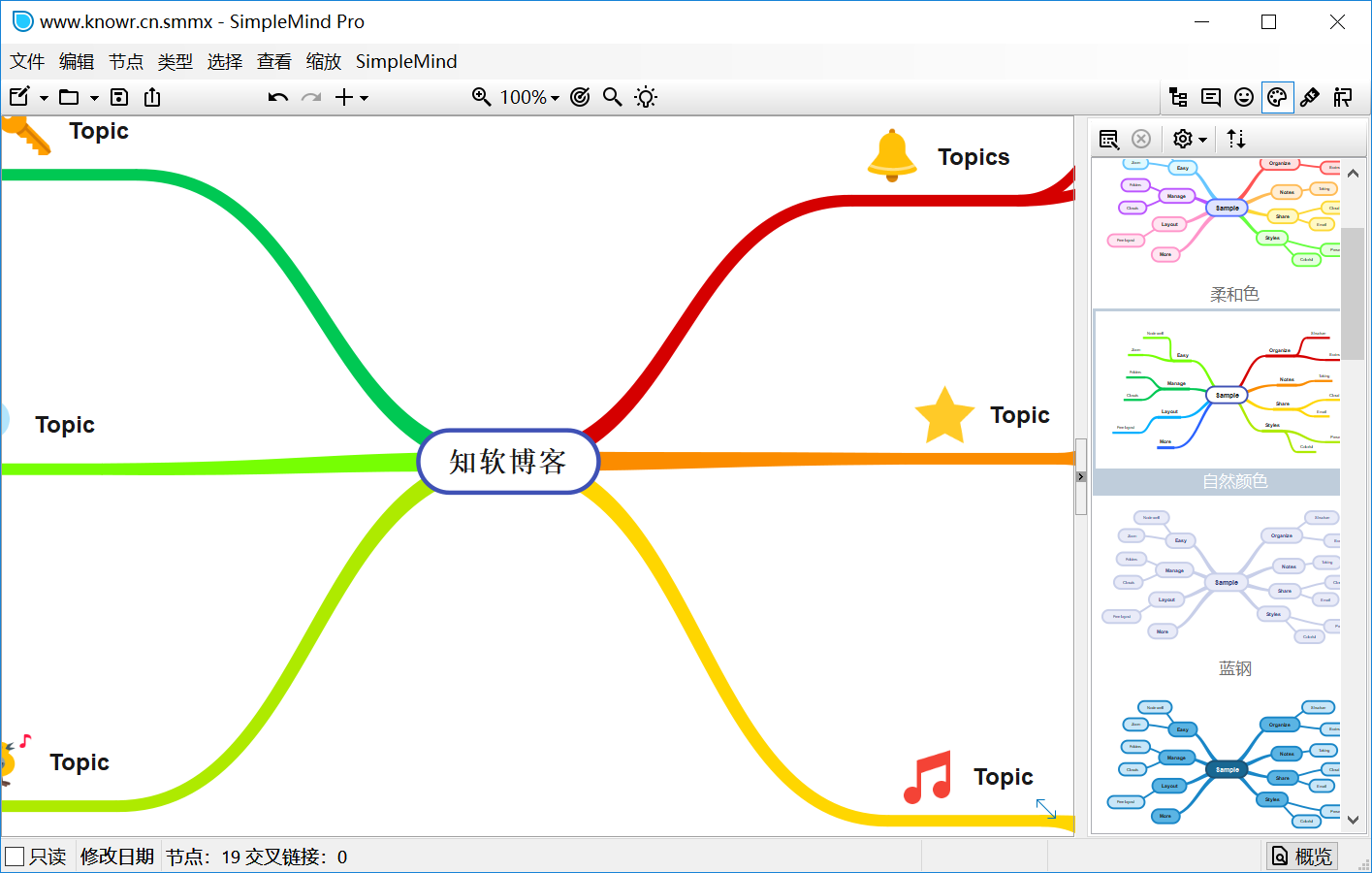This screenshot has height=873, width=1372.
Task: Open the SimpleMind menu
Action: click(x=406, y=62)
